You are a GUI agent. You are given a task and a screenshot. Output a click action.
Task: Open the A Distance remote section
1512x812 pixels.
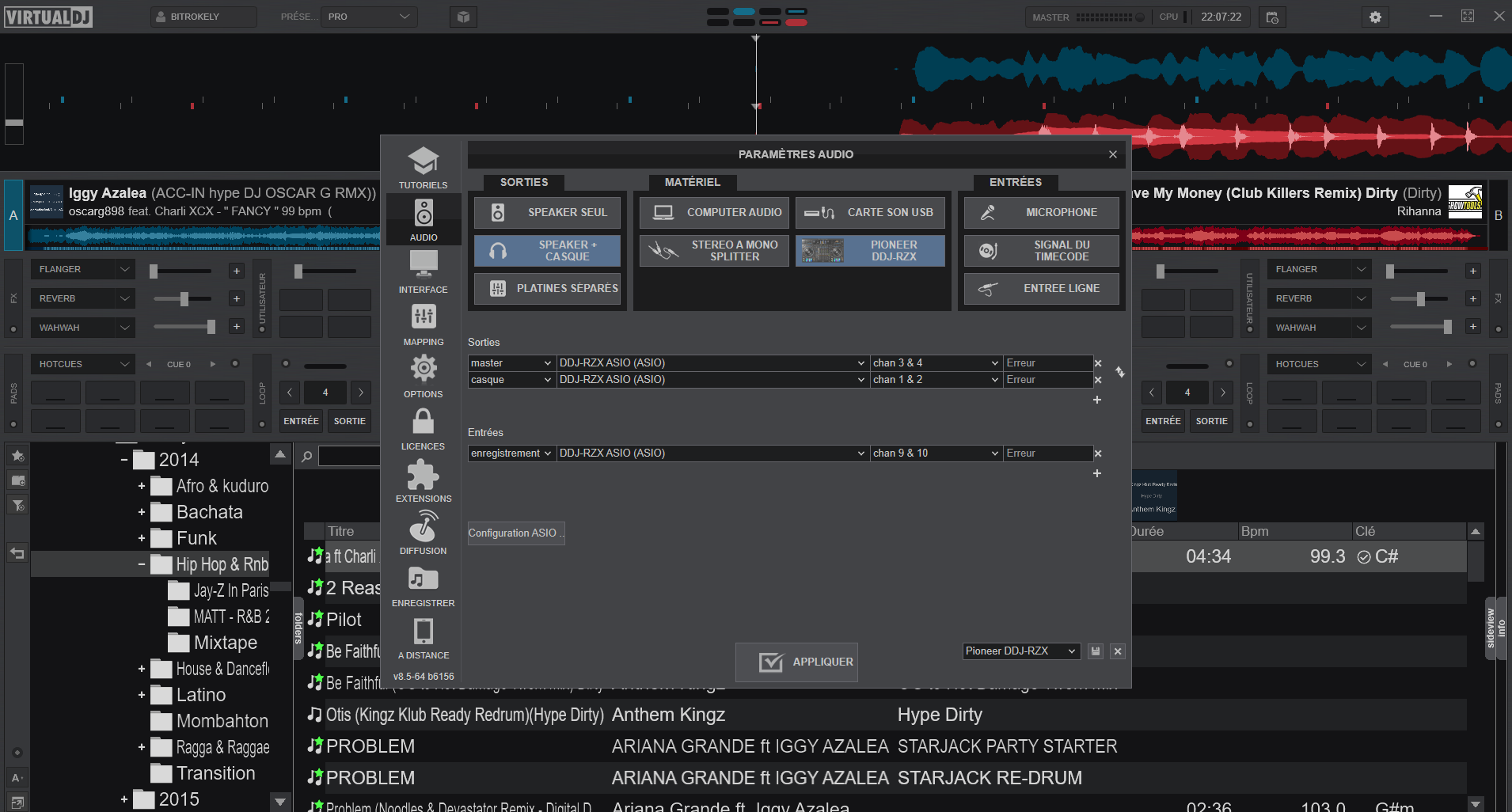tap(424, 638)
